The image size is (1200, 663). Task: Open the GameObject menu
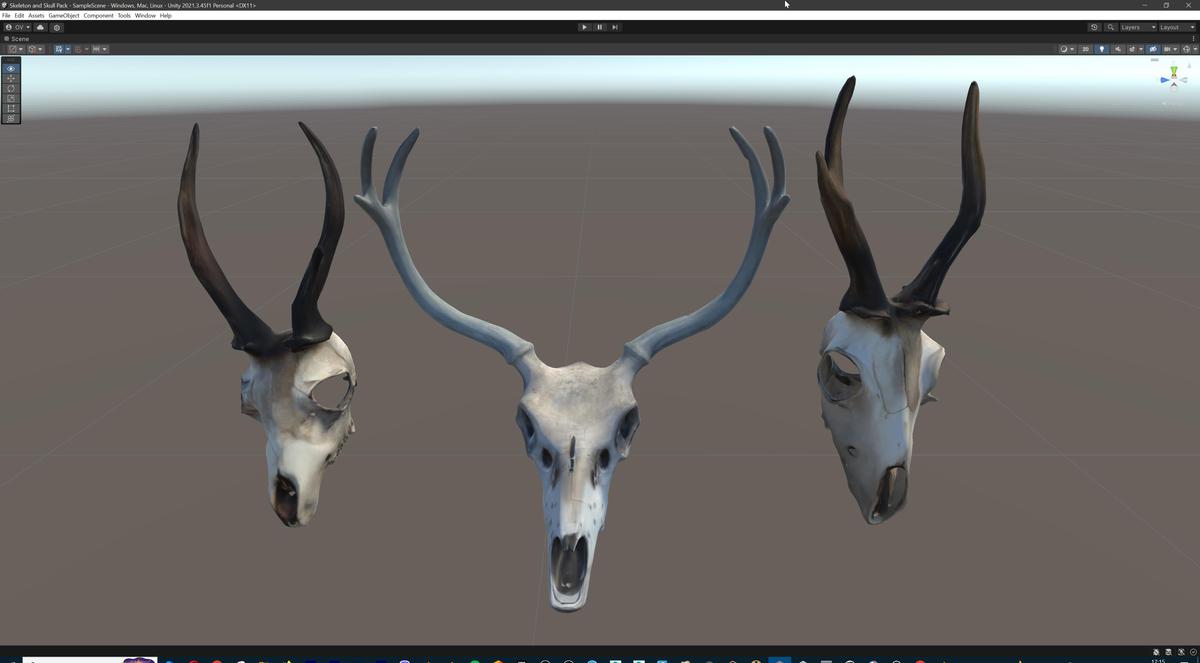(x=63, y=15)
